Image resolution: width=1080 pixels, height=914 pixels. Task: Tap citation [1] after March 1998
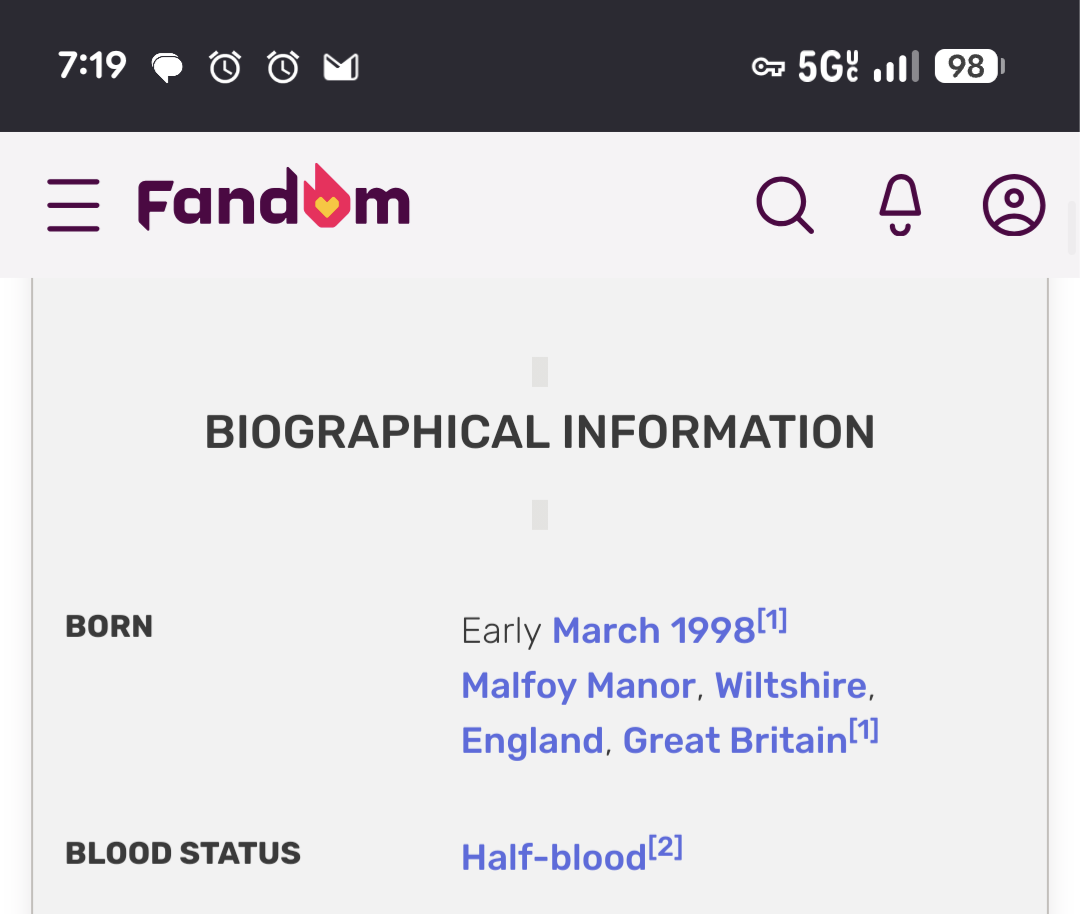(x=772, y=621)
